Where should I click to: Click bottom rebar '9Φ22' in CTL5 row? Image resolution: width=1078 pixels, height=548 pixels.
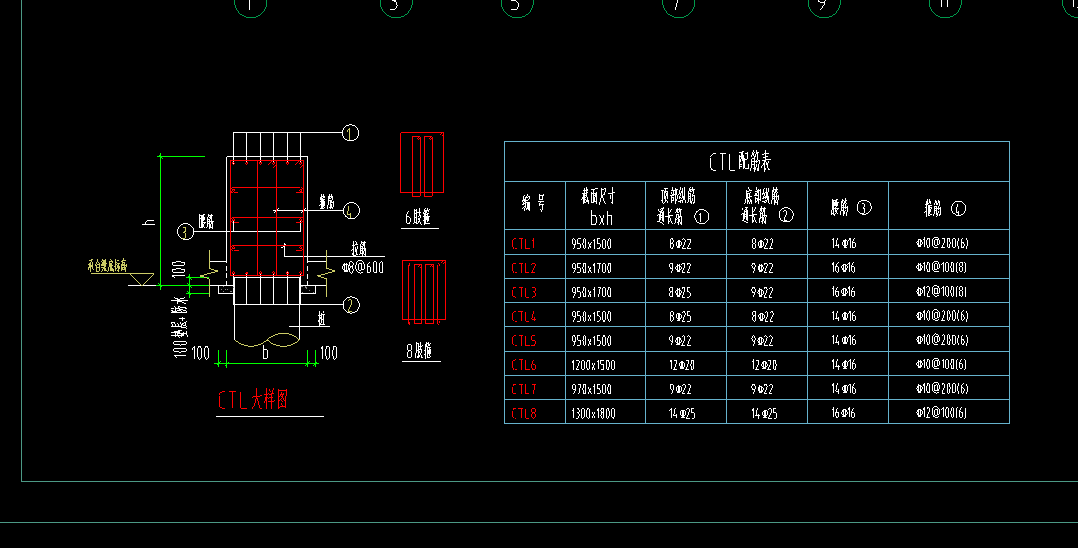[x=762, y=340]
